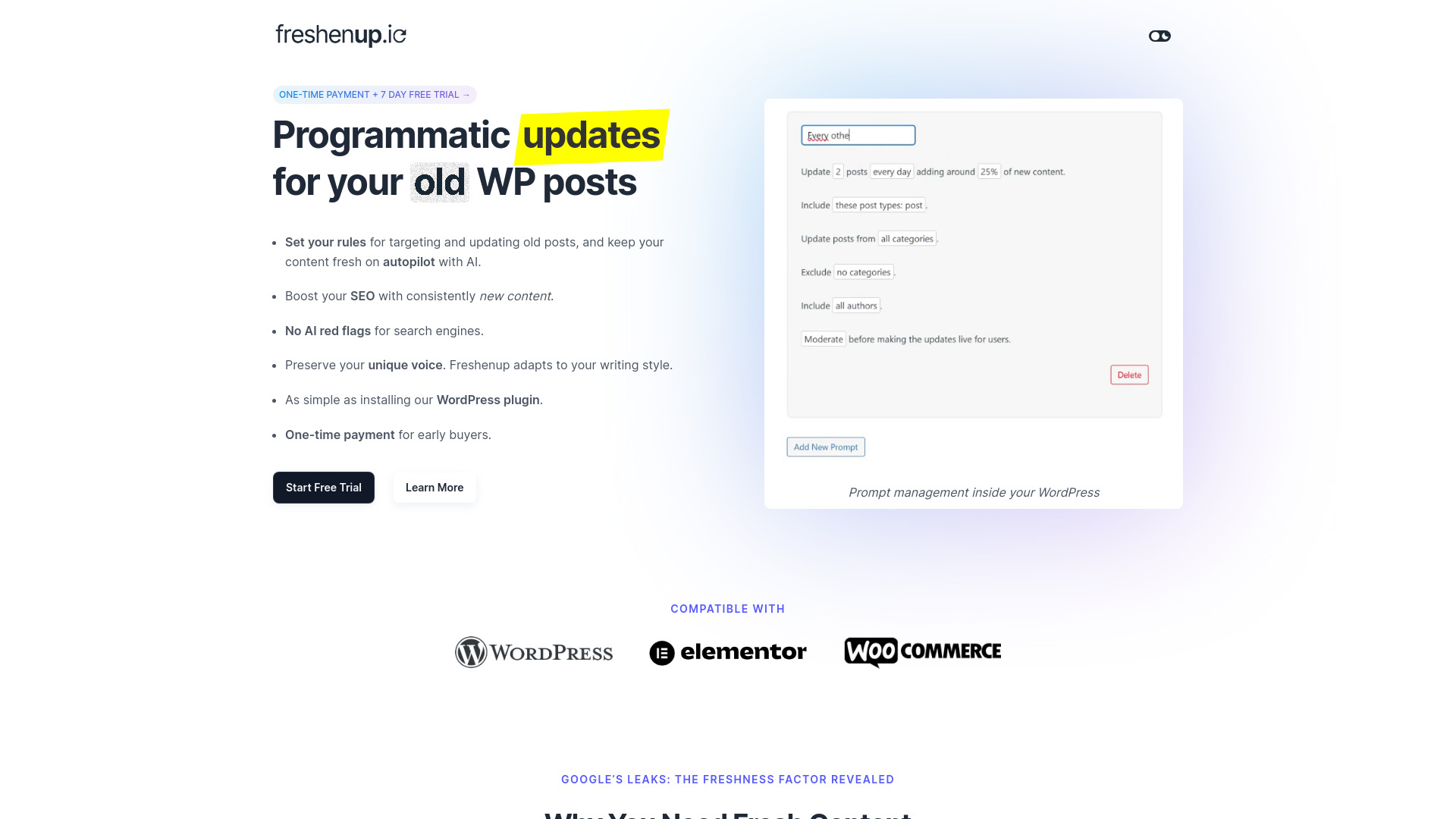Click the freshenup.io logo
The height and width of the screenshot is (819, 1456).
341,36
